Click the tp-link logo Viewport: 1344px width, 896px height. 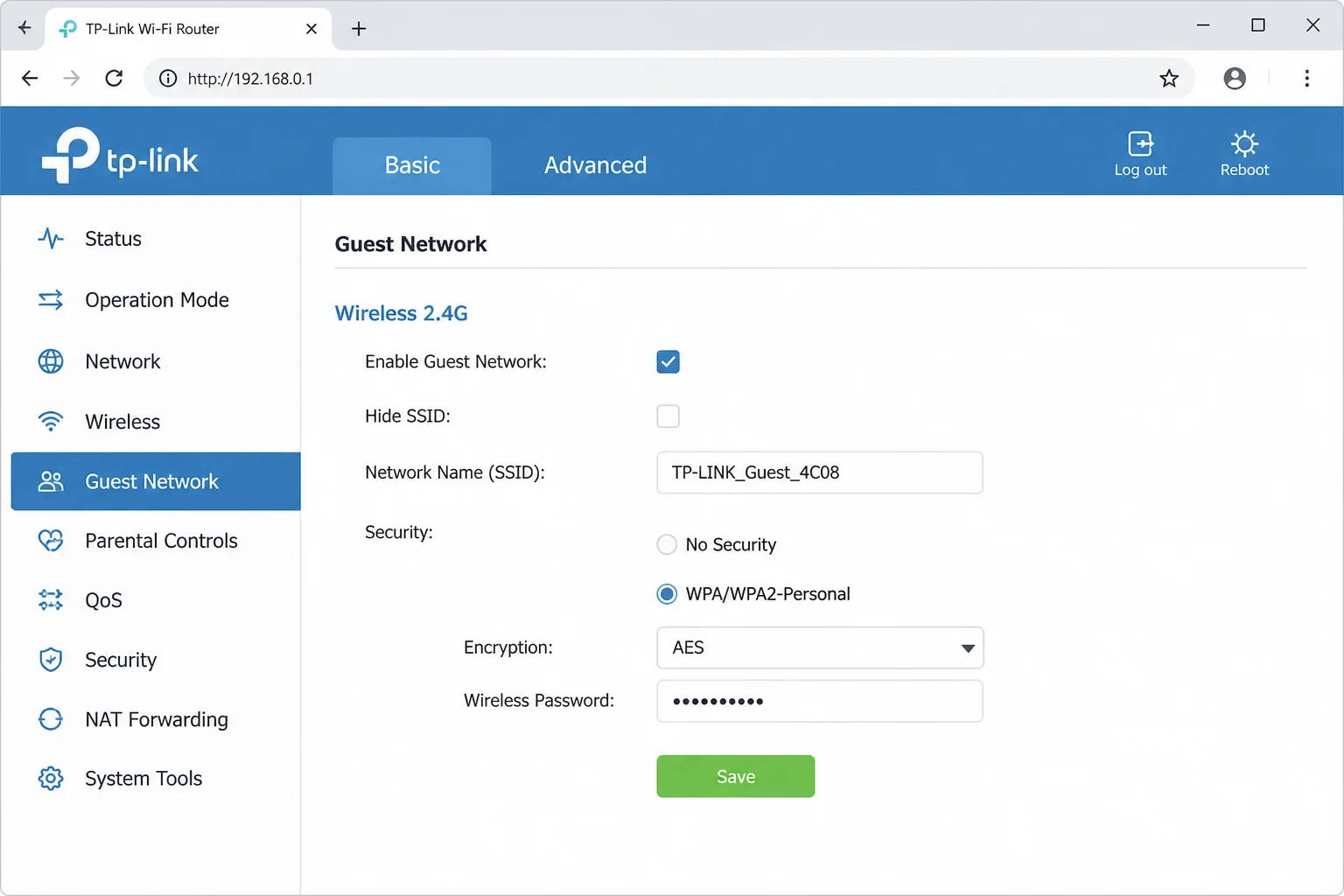click(121, 156)
